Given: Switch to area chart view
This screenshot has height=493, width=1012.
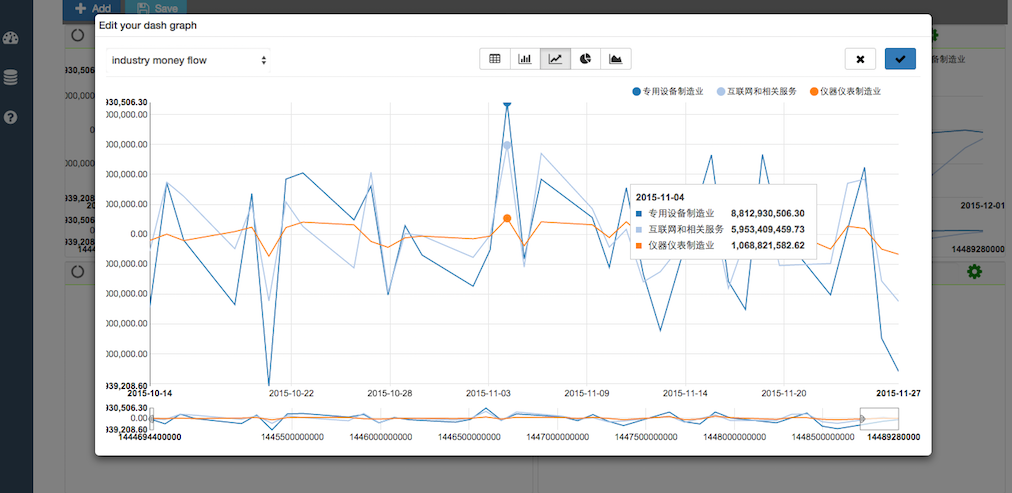Looking at the screenshot, I should pyautogui.click(x=616, y=59).
